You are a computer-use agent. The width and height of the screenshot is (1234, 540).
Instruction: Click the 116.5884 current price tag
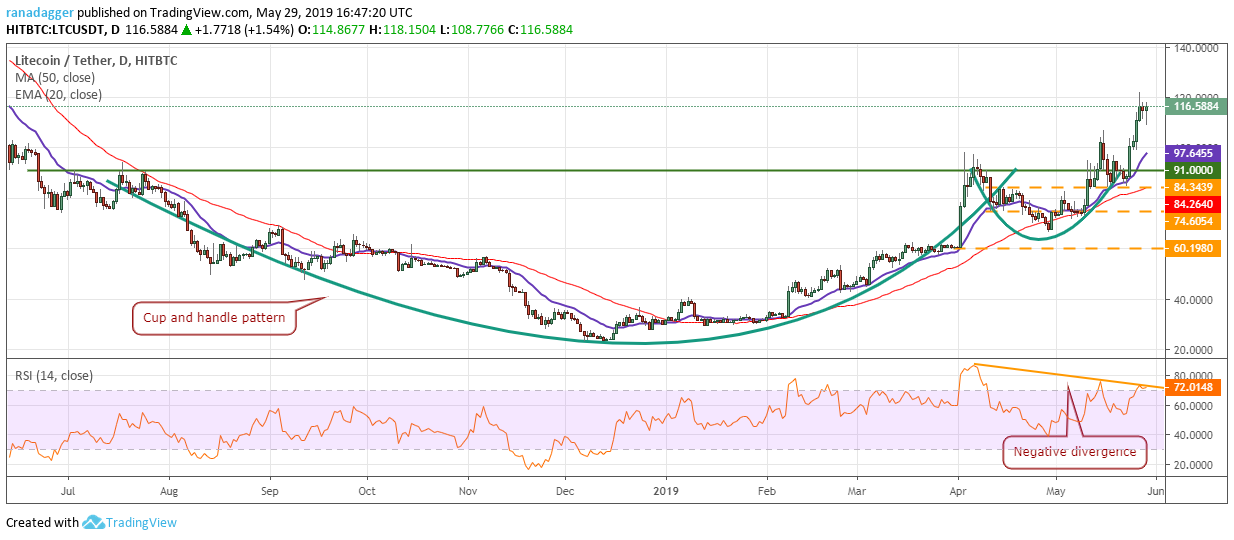pyautogui.click(x=1197, y=106)
